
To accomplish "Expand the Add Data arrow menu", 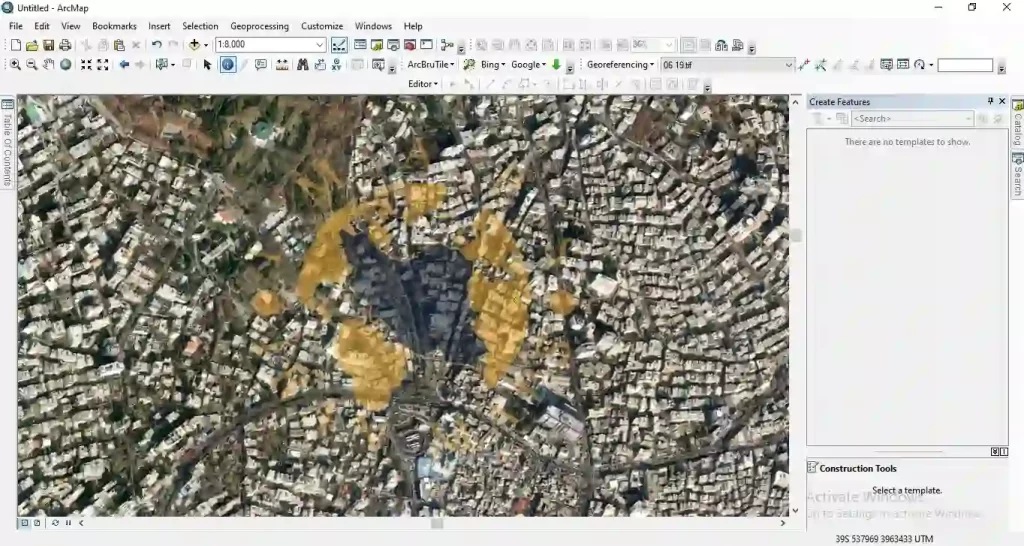I will pyautogui.click(x=206, y=45).
